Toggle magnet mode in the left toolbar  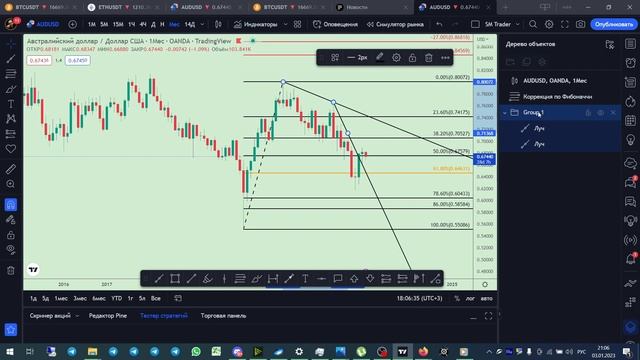coord(11,204)
